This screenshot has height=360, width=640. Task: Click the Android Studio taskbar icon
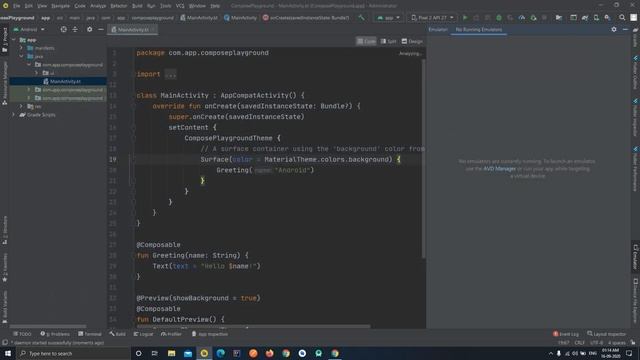coord(204,353)
